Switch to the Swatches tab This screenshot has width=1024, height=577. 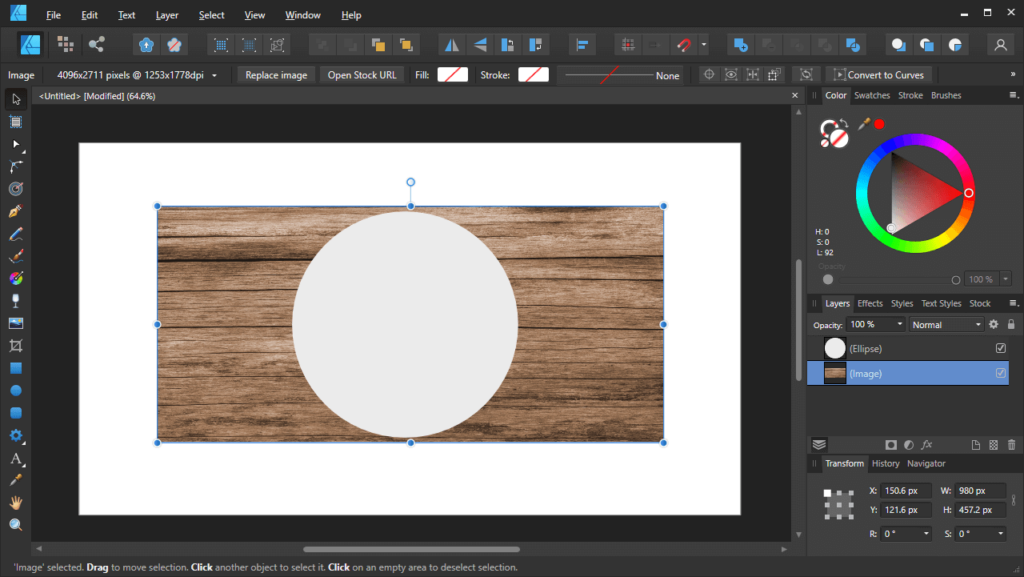(x=871, y=95)
